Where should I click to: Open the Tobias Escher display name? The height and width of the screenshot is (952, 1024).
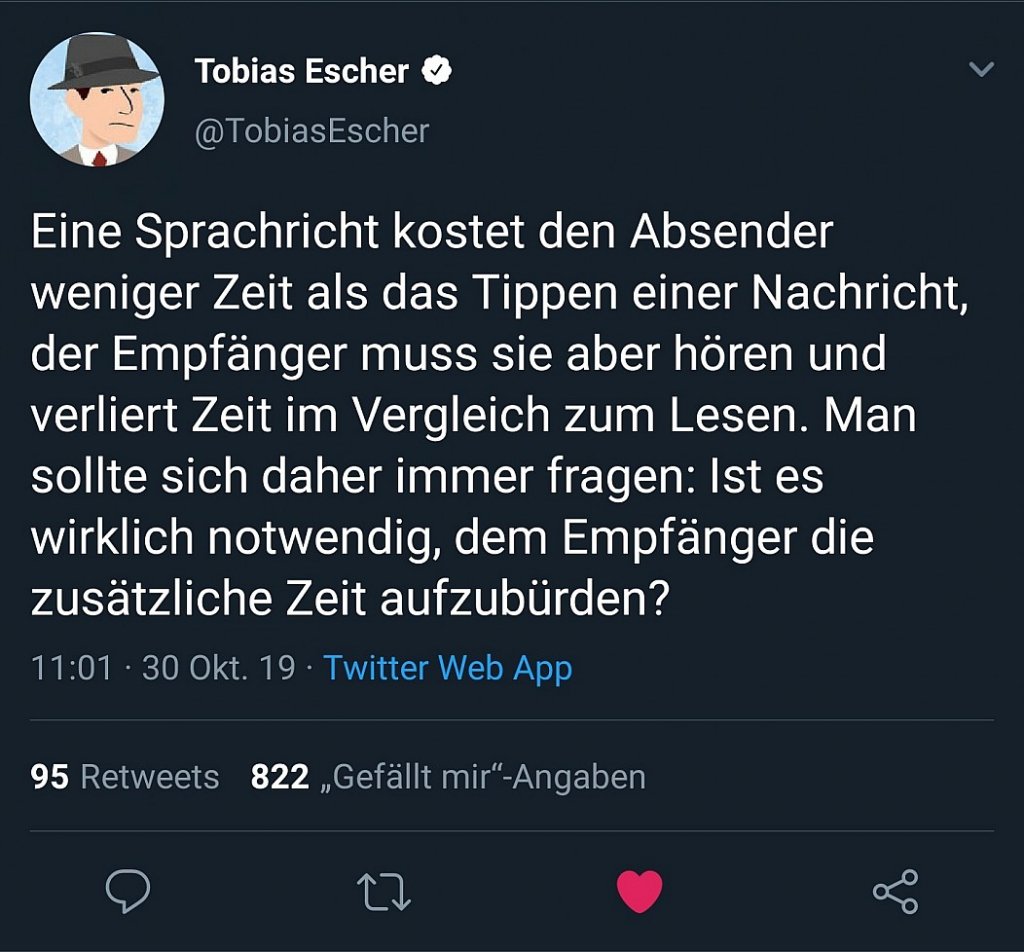(302, 71)
